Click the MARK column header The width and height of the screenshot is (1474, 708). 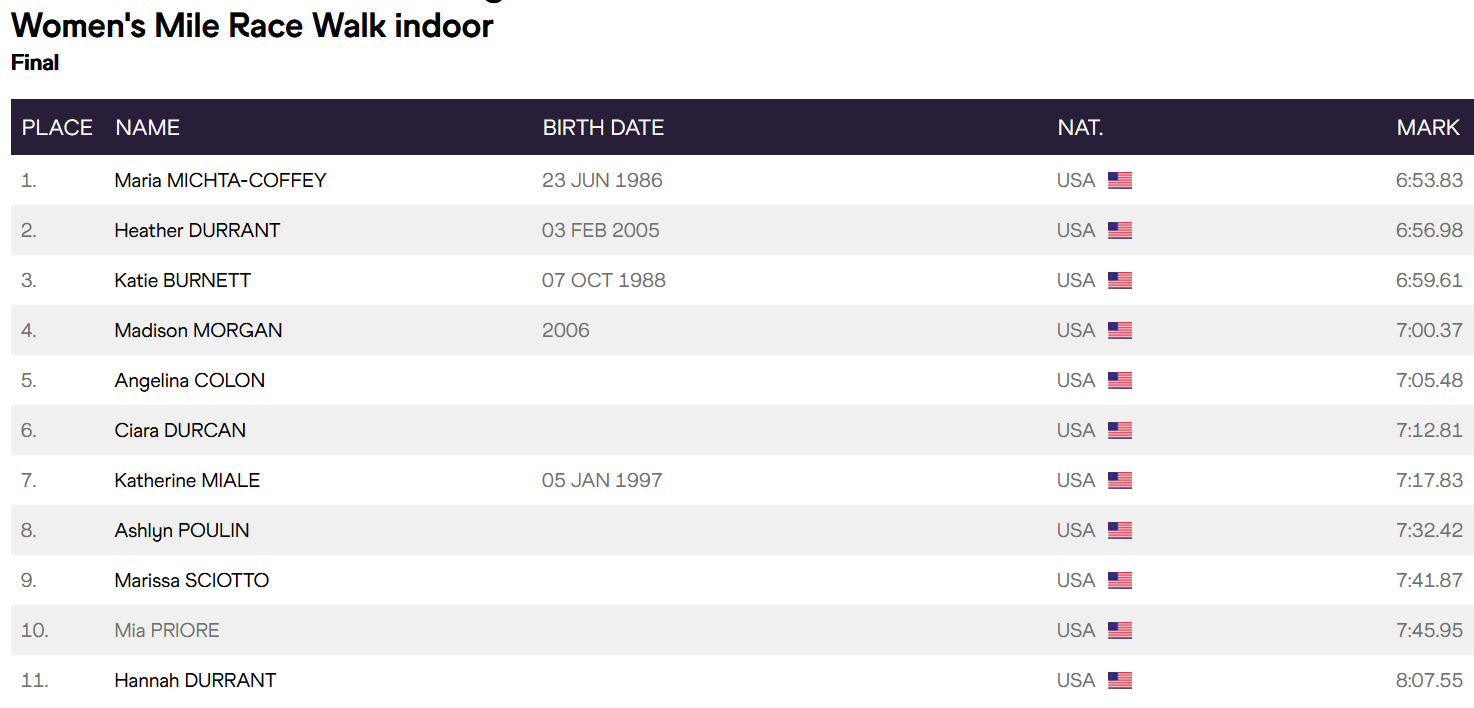tap(1428, 127)
